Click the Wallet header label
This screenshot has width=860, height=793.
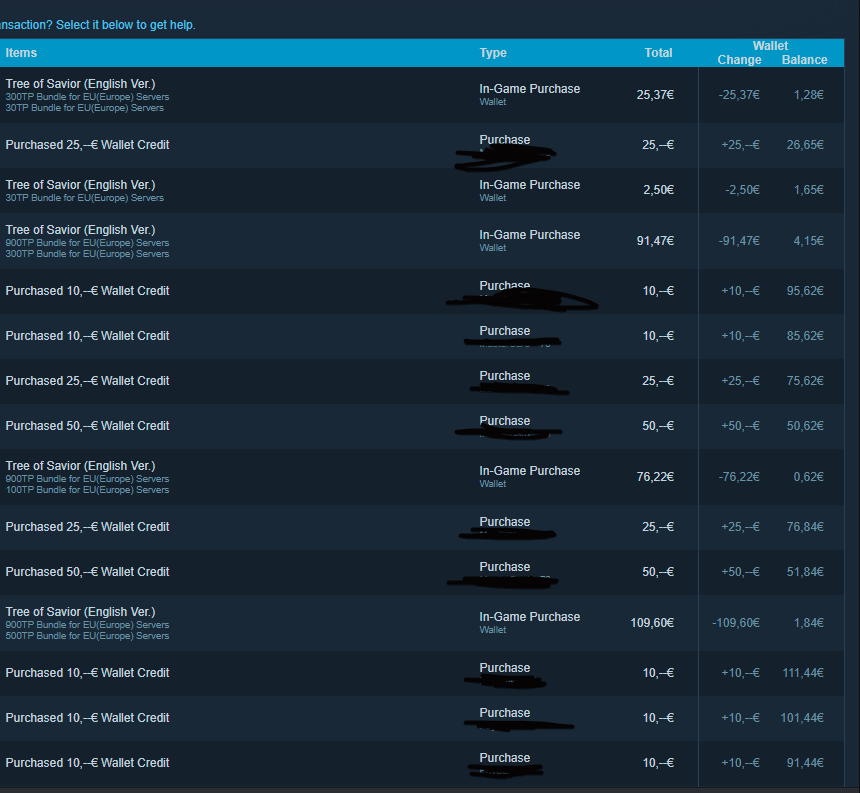pyautogui.click(x=770, y=46)
